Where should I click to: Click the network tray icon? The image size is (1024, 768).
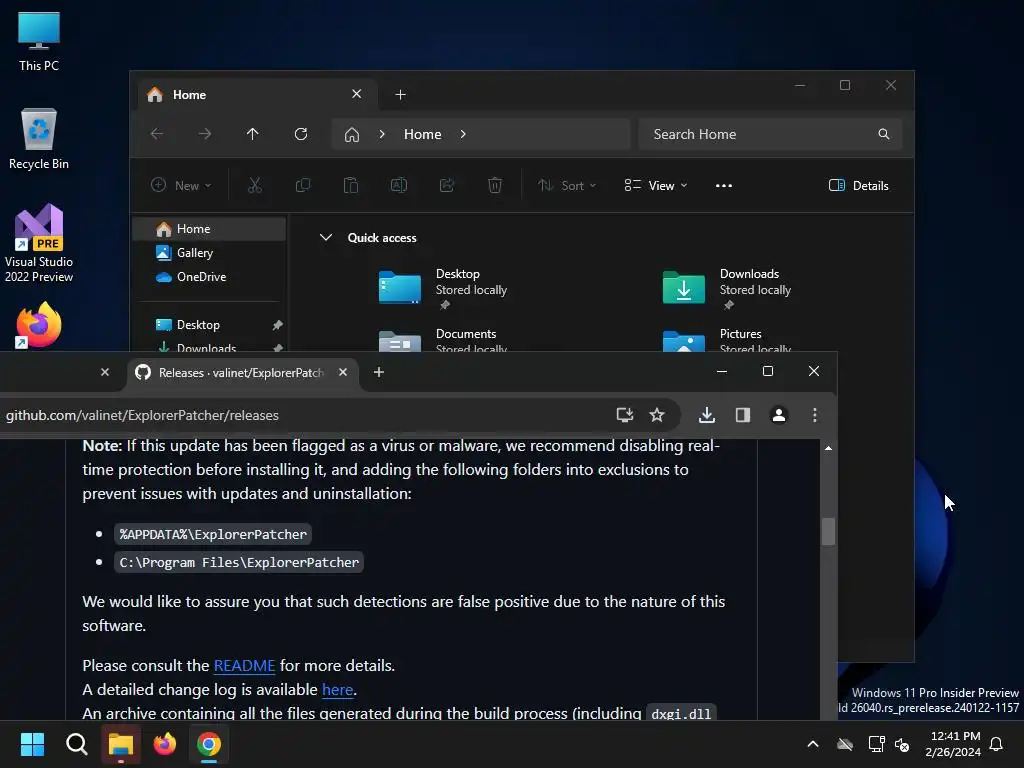tap(876, 744)
